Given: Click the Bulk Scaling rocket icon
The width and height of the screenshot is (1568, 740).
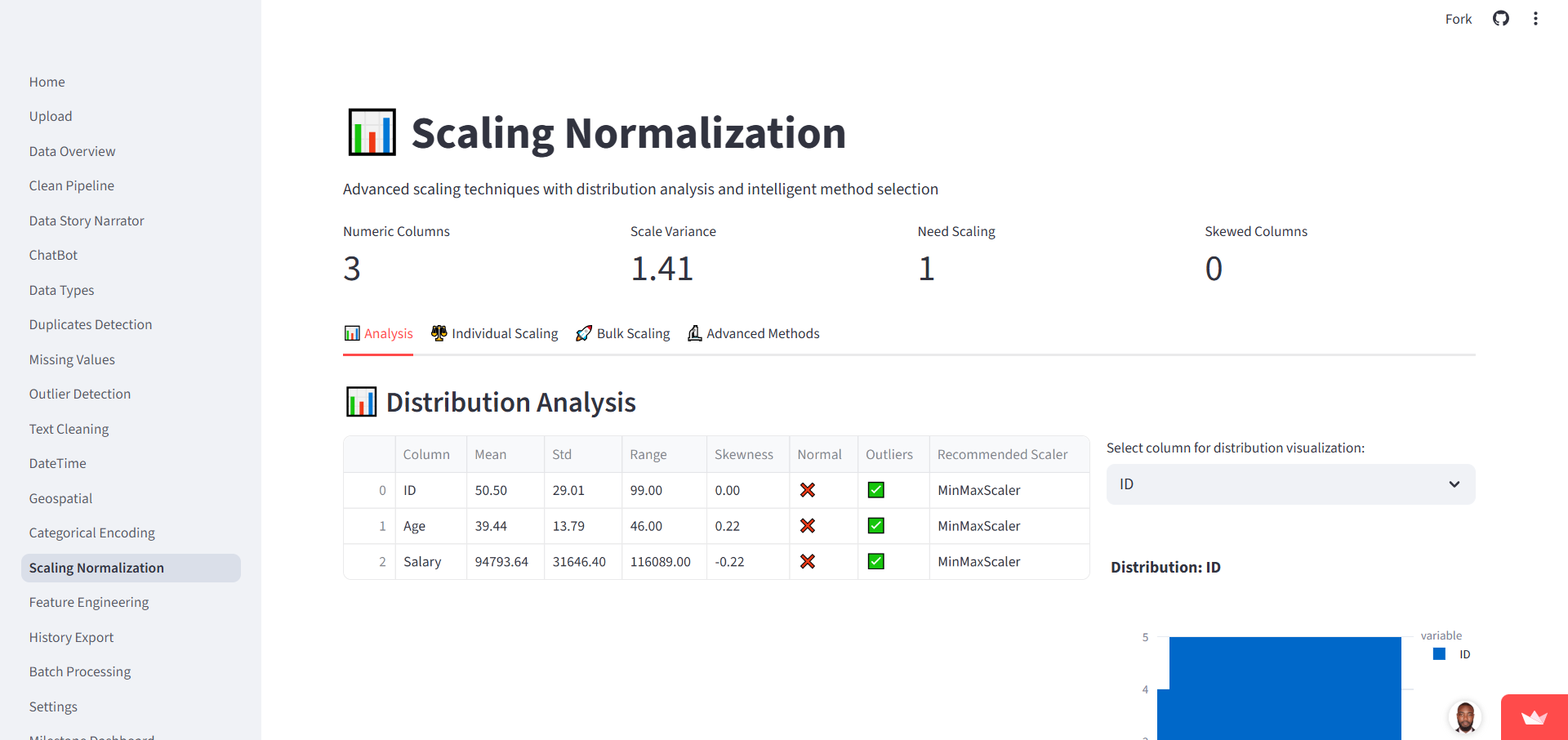Looking at the screenshot, I should [584, 332].
